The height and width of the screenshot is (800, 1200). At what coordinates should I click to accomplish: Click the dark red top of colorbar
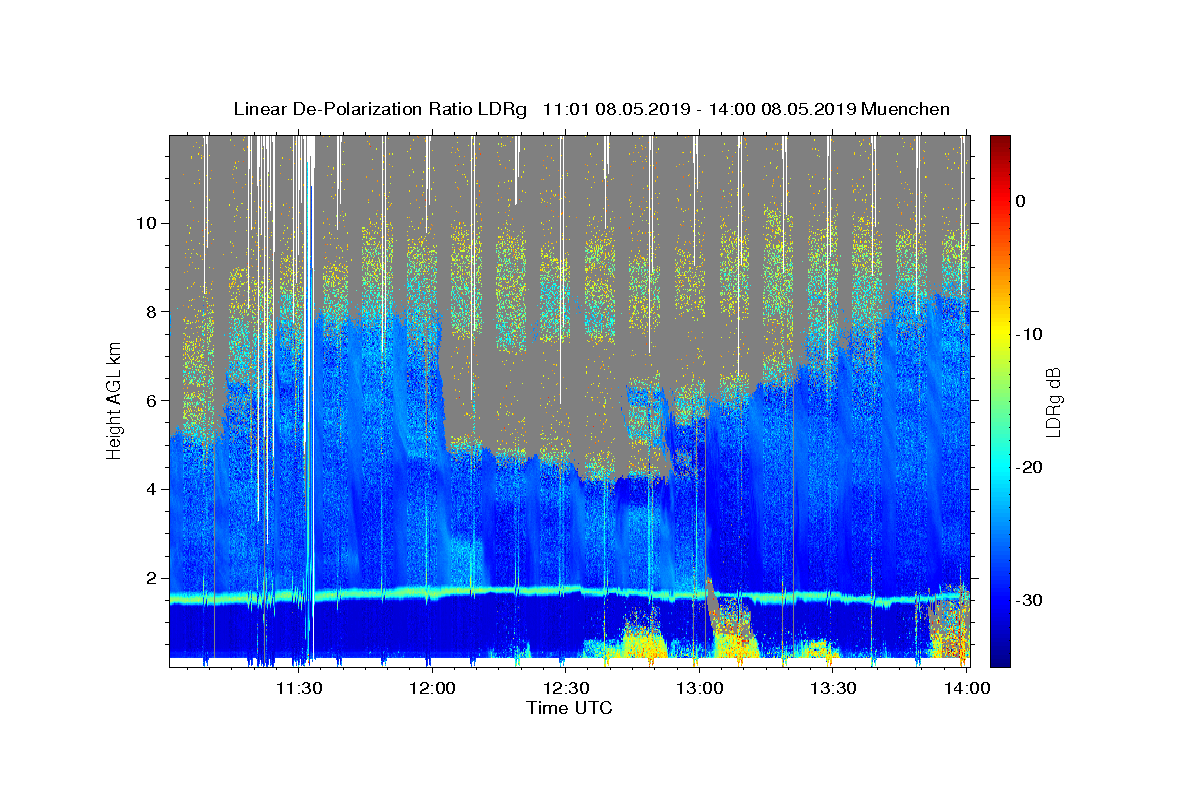(999, 142)
